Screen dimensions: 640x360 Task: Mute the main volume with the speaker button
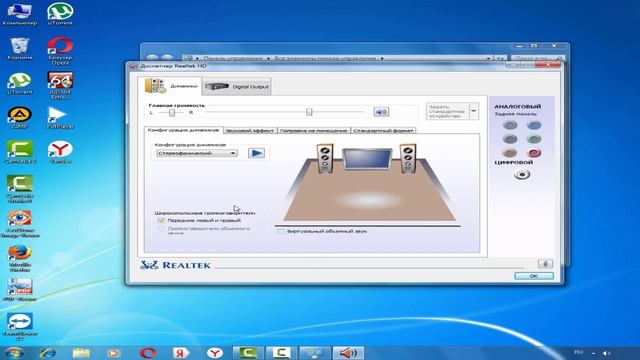381,112
